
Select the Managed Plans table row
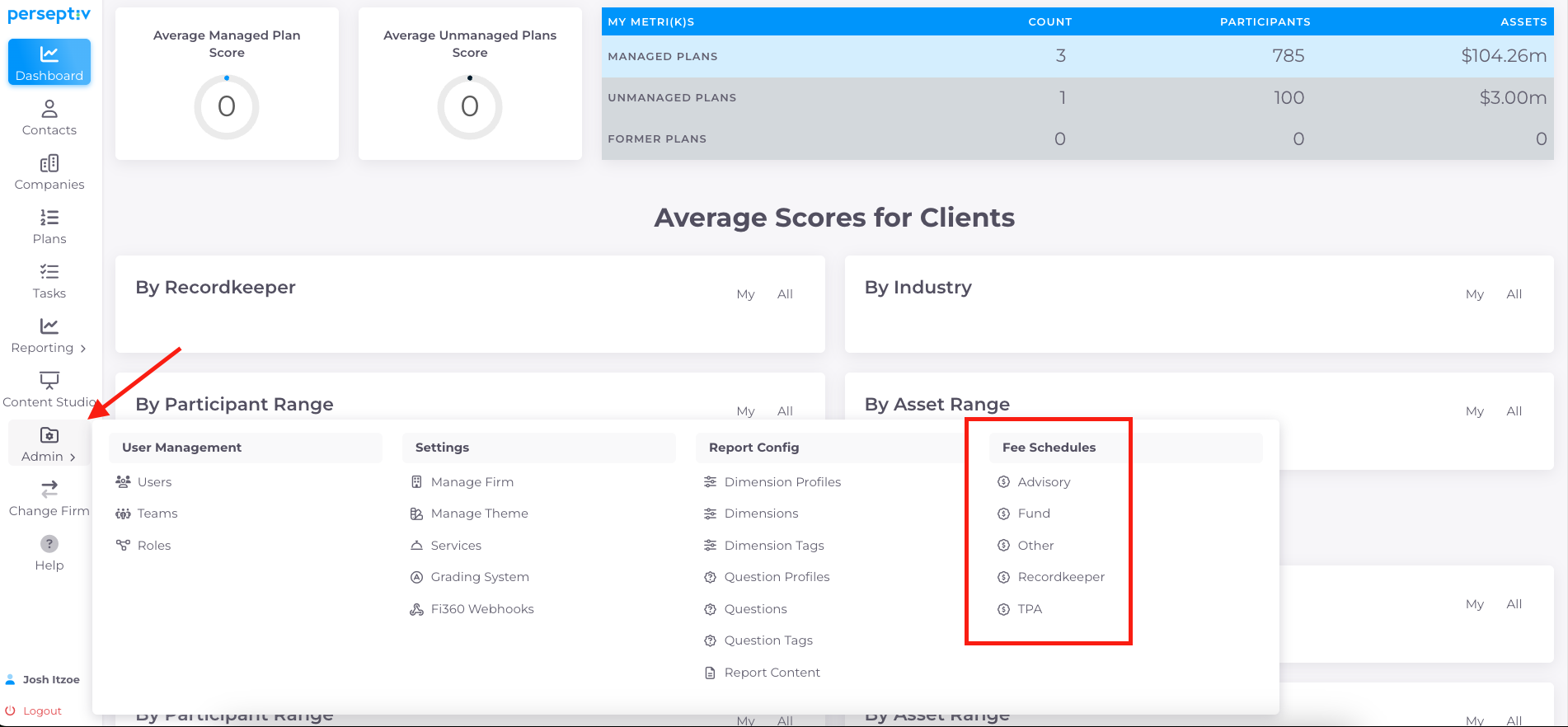tap(1077, 56)
